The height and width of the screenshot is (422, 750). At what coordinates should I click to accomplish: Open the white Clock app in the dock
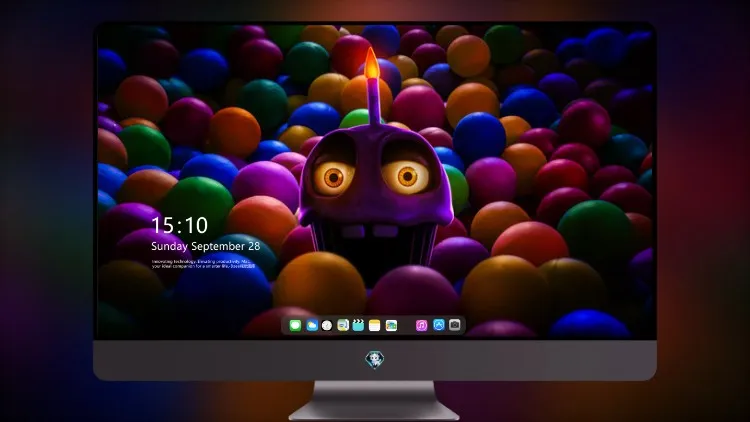pyautogui.click(x=327, y=325)
